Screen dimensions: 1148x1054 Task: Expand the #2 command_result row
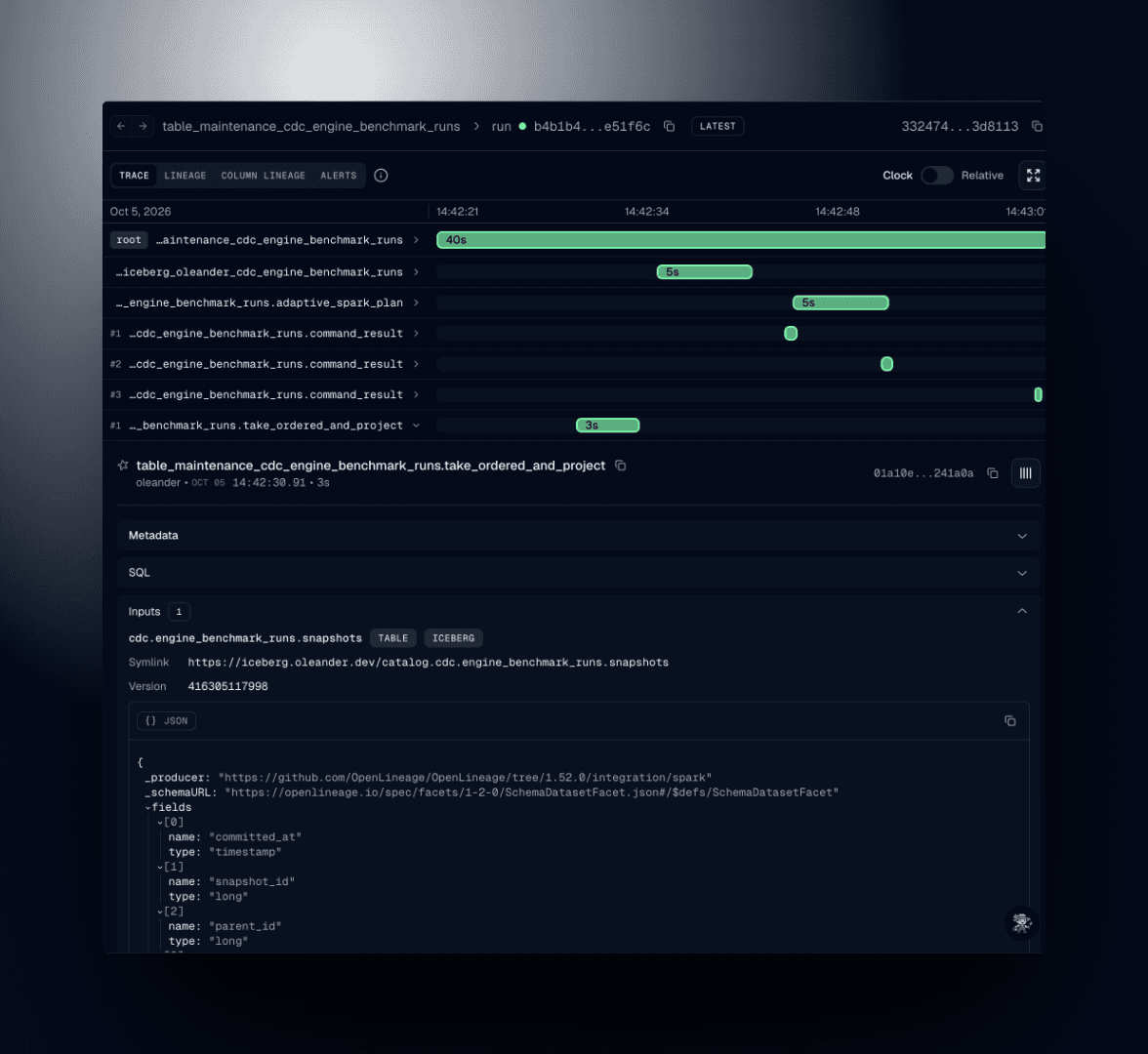coord(416,365)
